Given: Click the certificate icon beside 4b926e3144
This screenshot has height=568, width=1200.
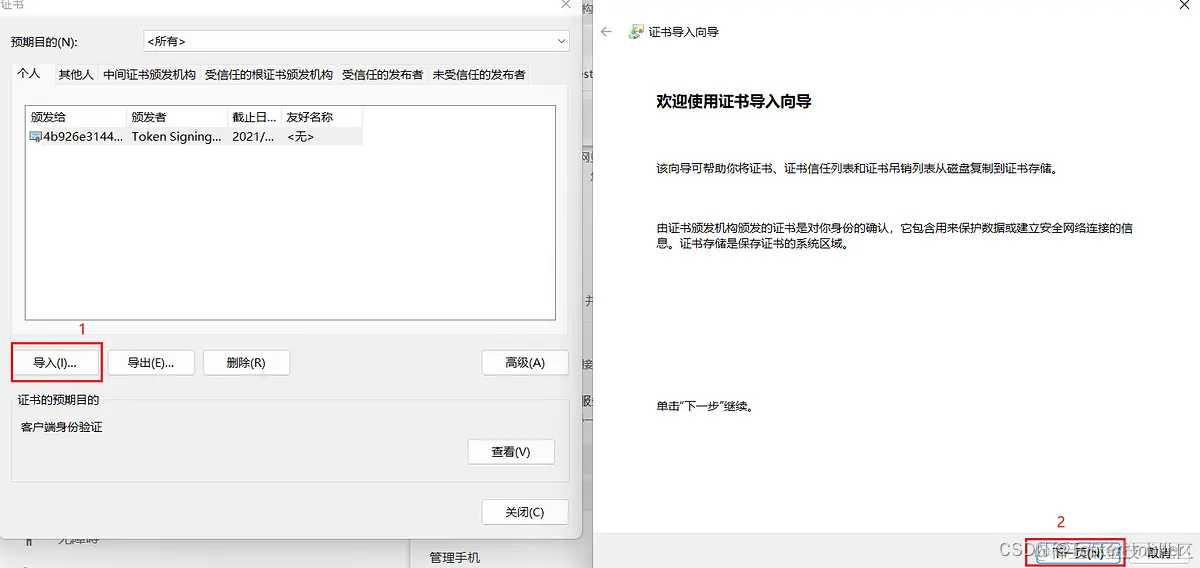Looking at the screenshot, I should click(35, 137).
